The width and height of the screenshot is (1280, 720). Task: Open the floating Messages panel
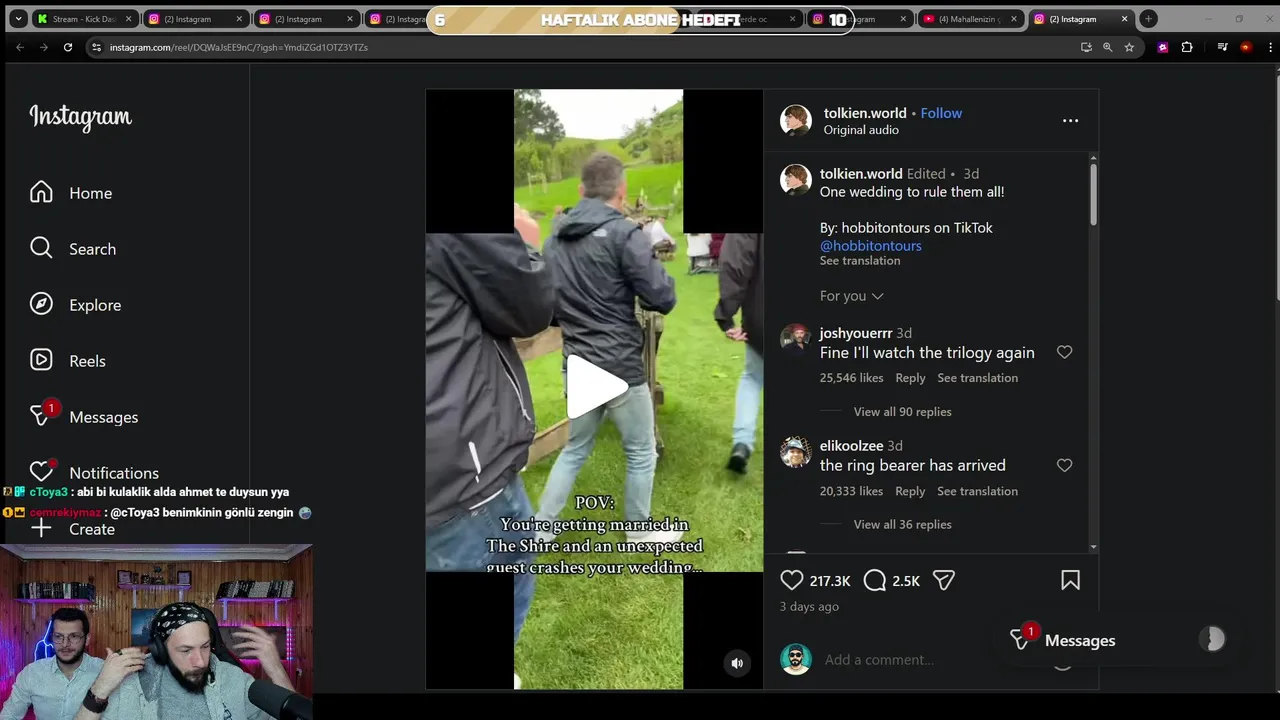point(1118,640)
